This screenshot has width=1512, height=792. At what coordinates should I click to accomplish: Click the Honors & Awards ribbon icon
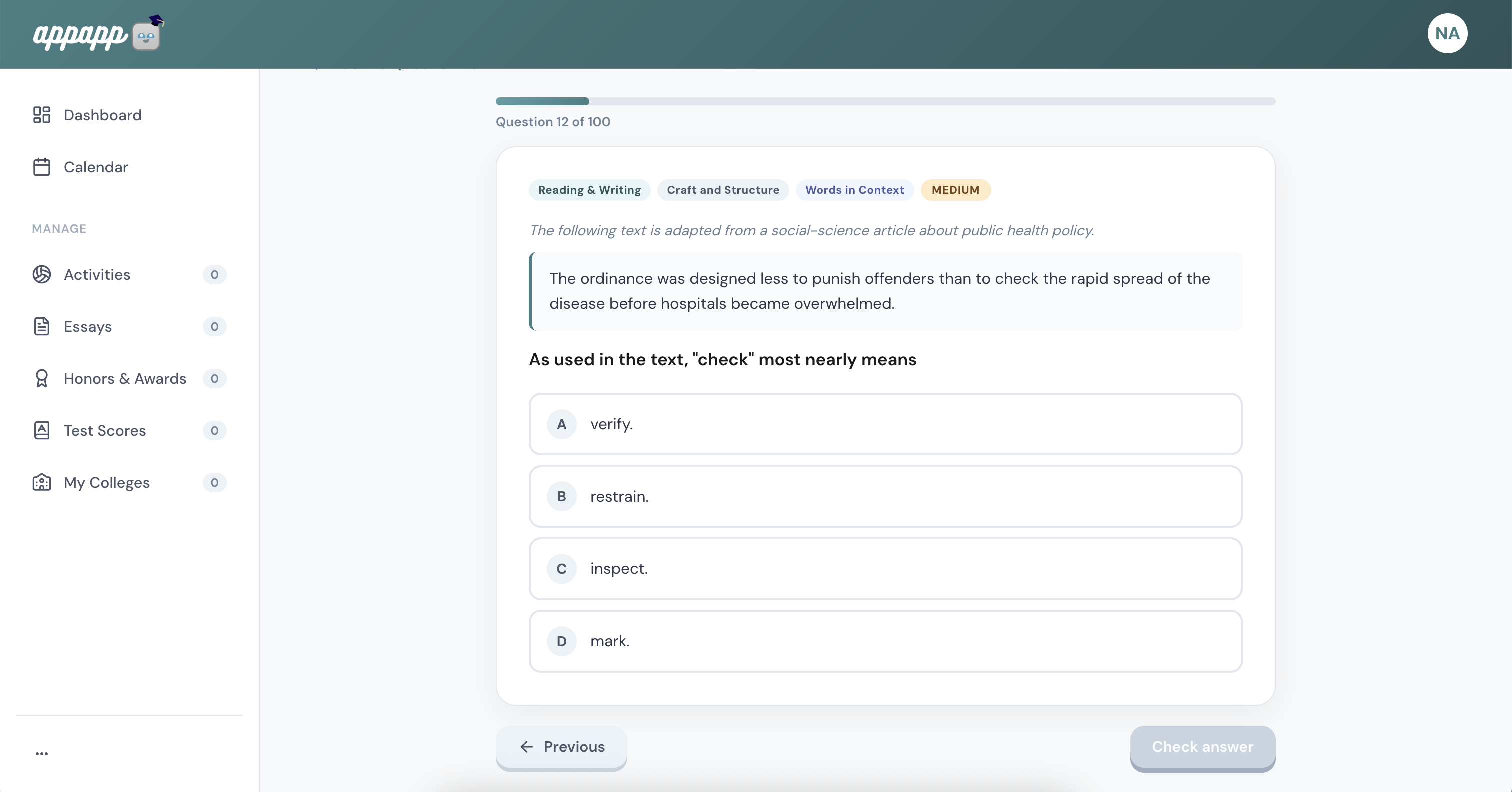coord(41,378)
